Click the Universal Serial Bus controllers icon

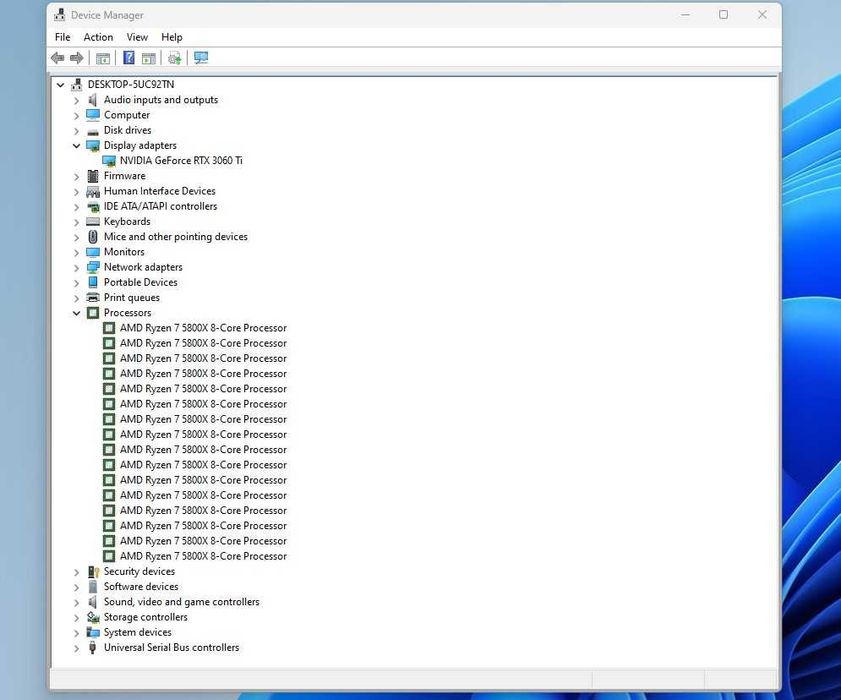click(x=93, y=647)
